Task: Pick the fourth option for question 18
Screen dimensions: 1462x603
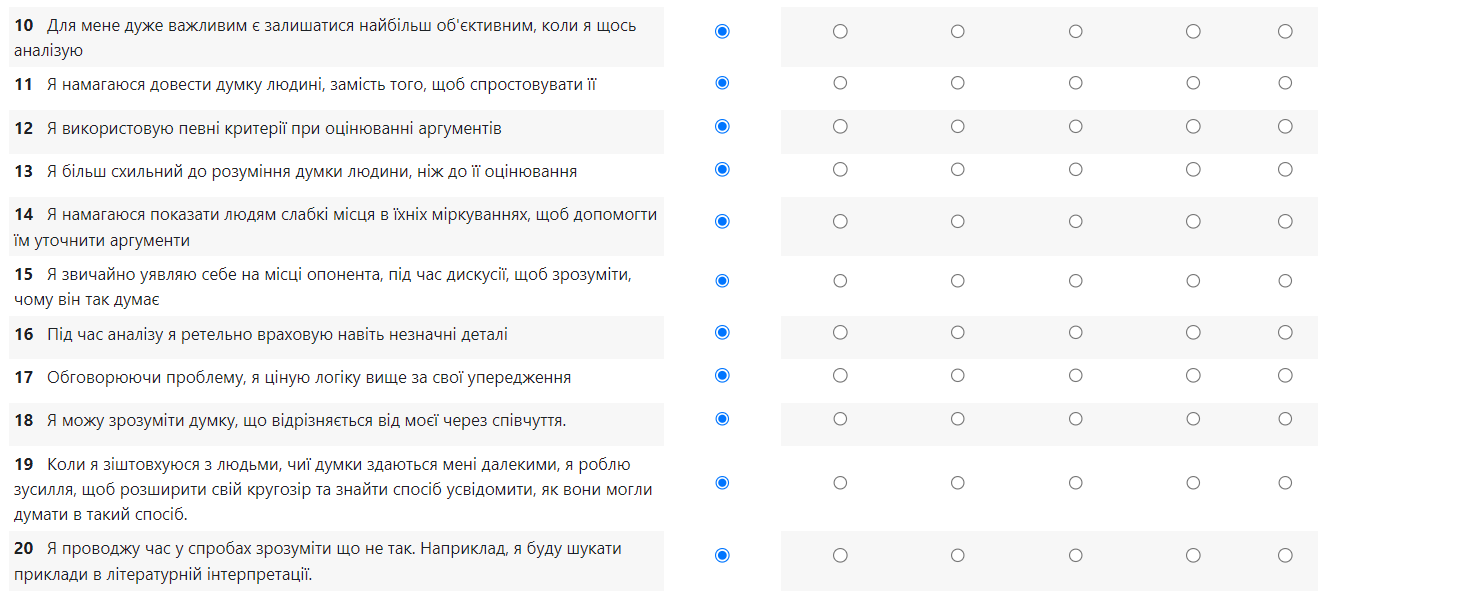Action: point(1076,419)
